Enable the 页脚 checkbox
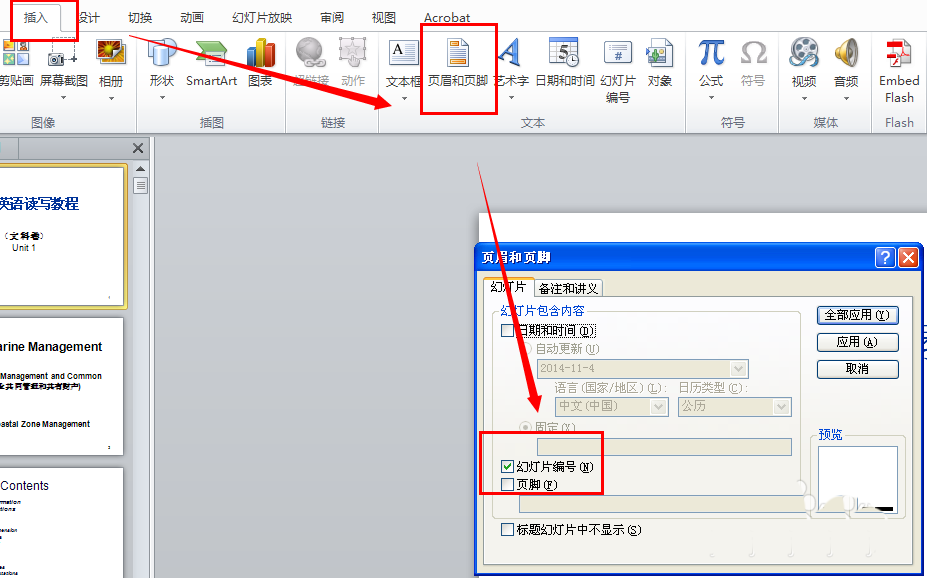Screen dimensions: 927x578 [x=506, y=485]
